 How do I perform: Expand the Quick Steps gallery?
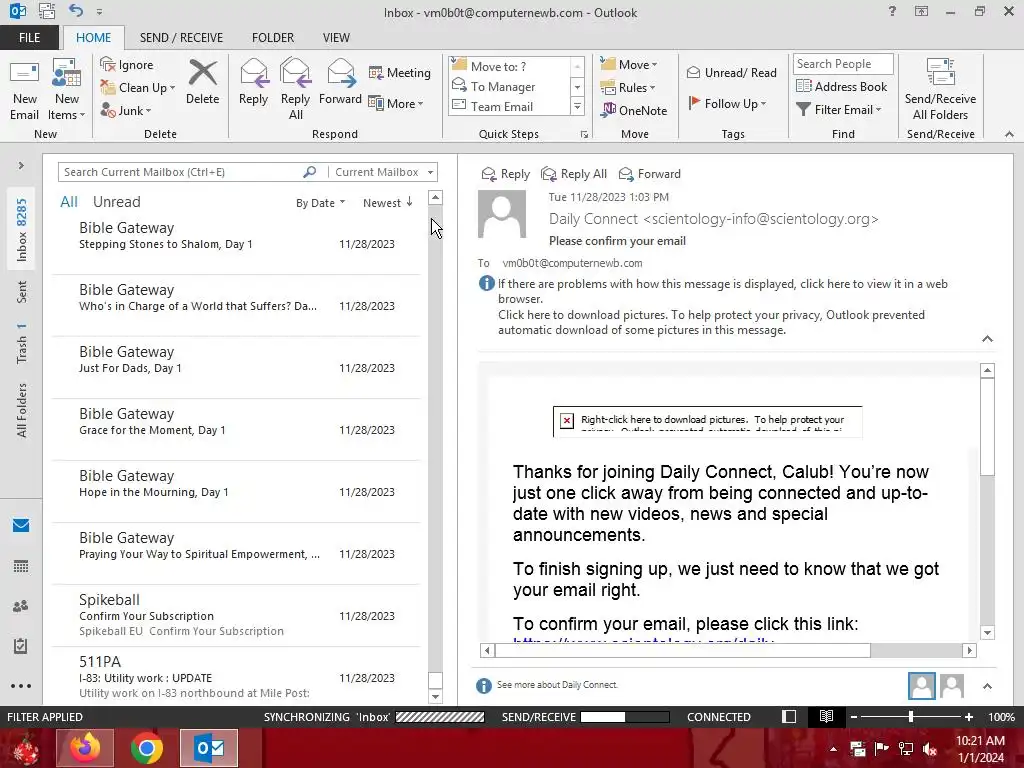click(x=577, y=106)
